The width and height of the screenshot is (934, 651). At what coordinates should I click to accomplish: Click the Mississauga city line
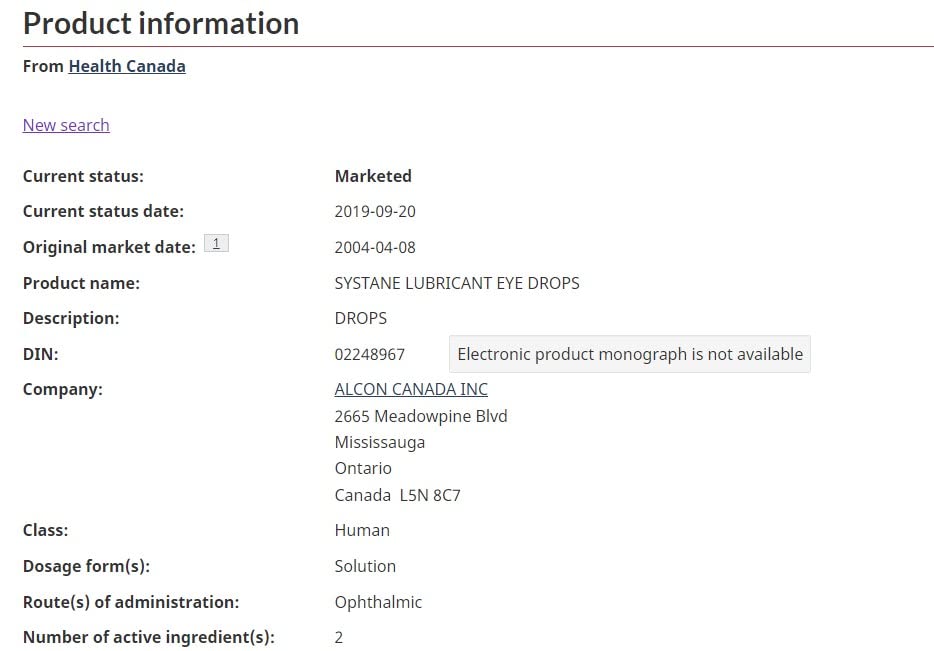click(380, 442)
